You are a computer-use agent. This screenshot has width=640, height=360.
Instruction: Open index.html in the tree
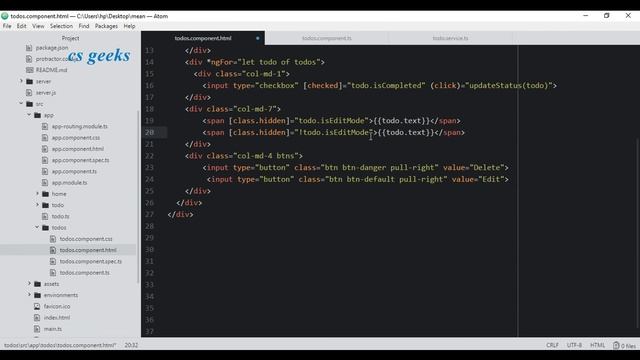pos(57,318)
